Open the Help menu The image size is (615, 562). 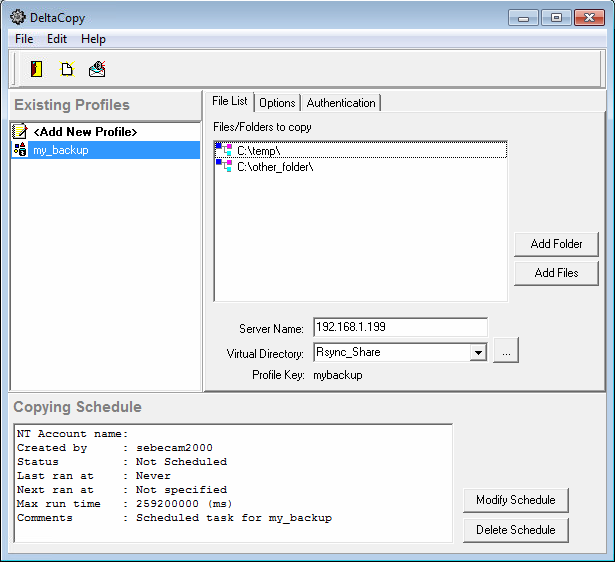pyautogui.click(x=93, y=39)
